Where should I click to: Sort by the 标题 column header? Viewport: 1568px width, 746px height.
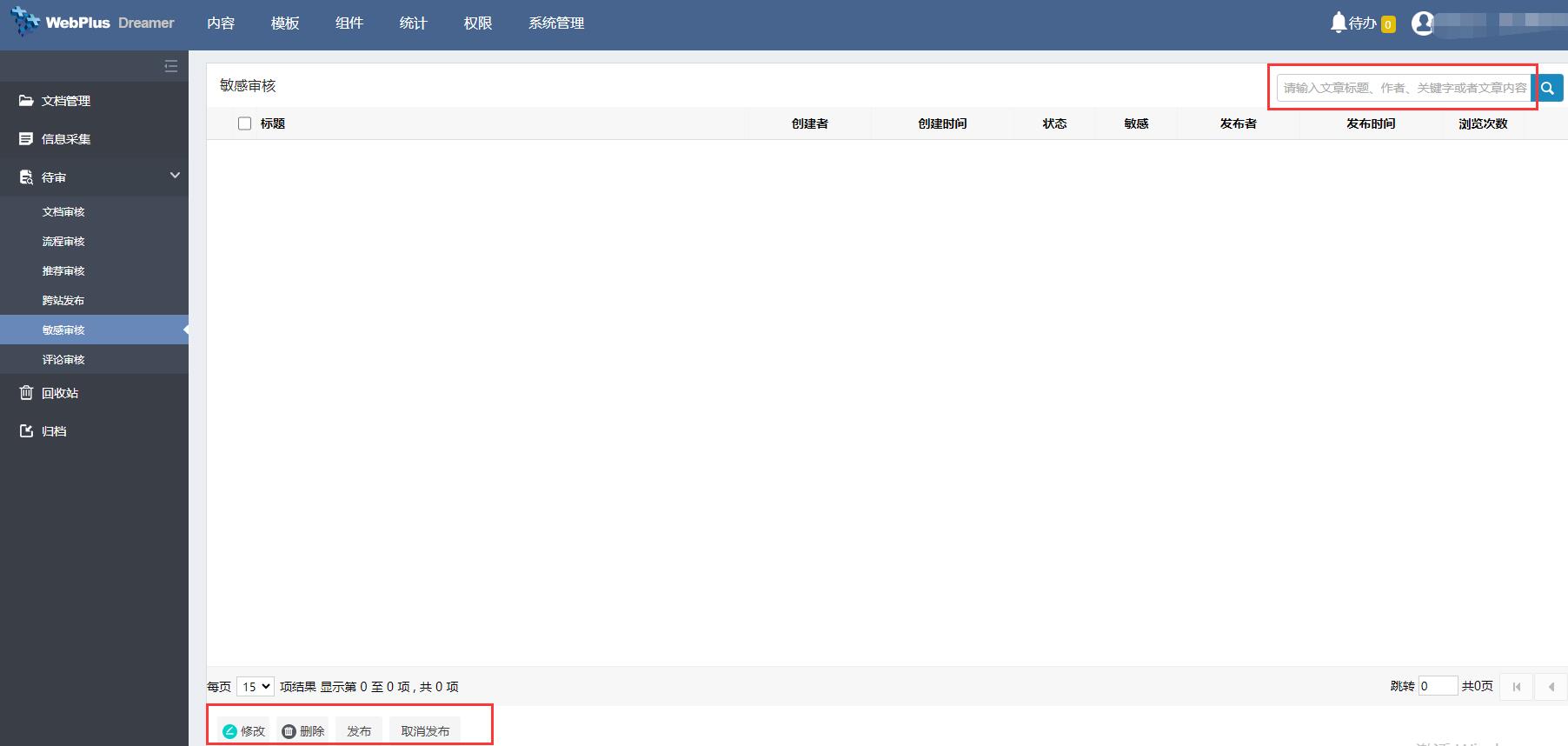pos(273,123)
